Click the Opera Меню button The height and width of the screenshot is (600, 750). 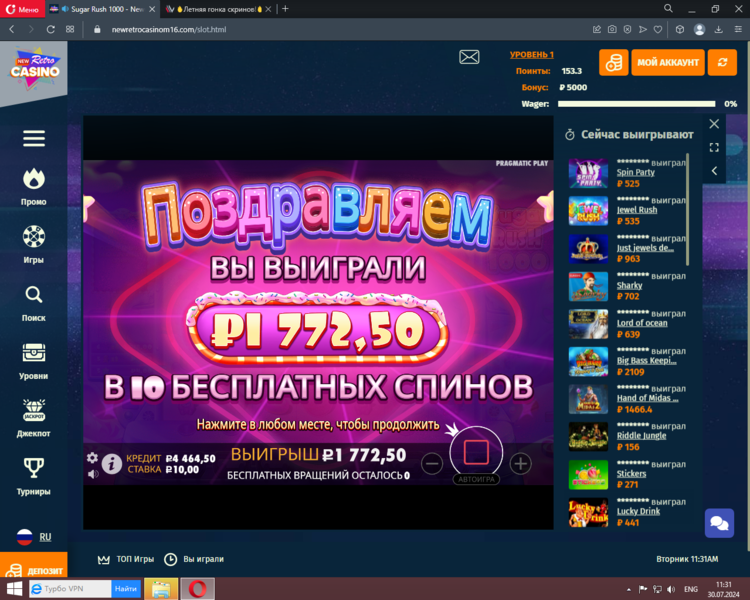click(22, 9)
